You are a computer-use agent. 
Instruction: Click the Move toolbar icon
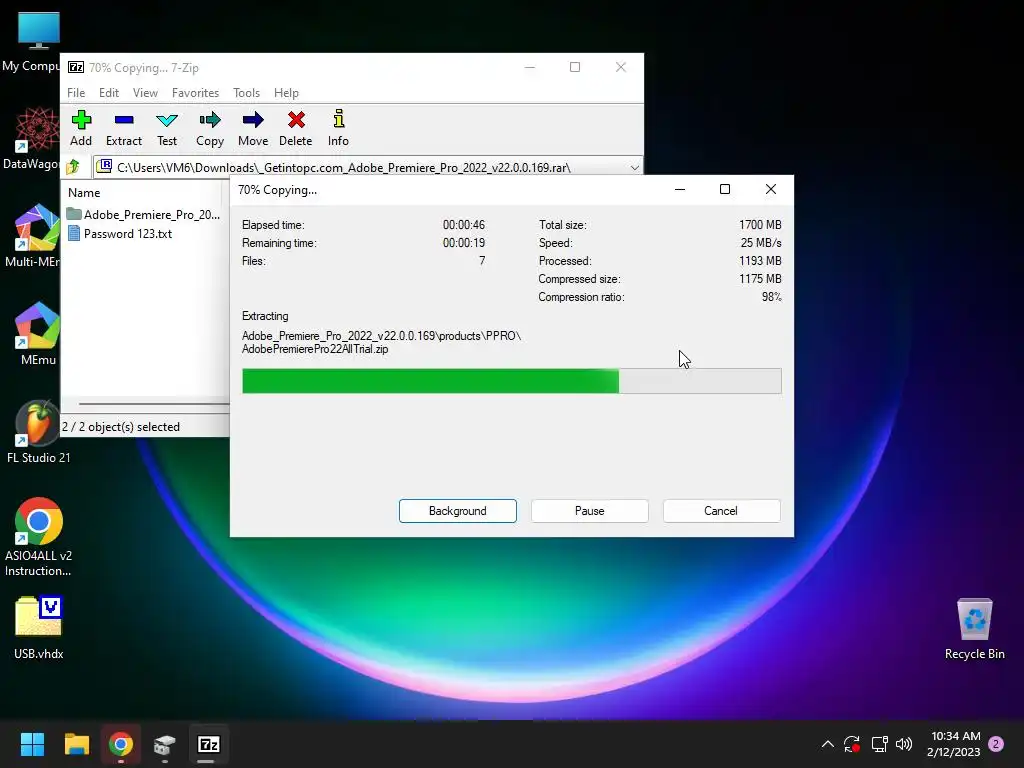[253, 128]
